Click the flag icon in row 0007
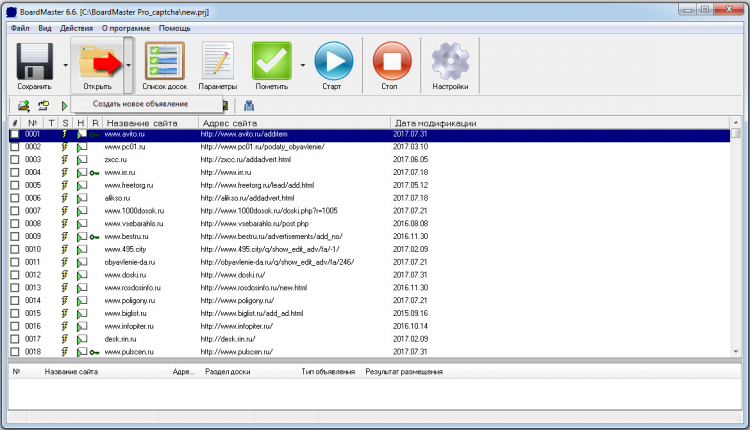 [x=82, y=211]
